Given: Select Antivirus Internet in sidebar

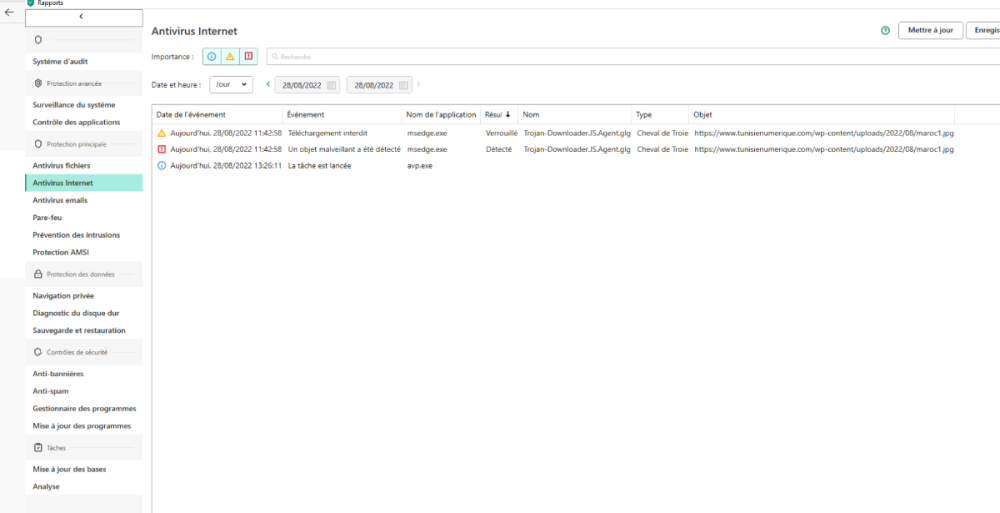Looking at the screenshot, I should pos(84,182).
